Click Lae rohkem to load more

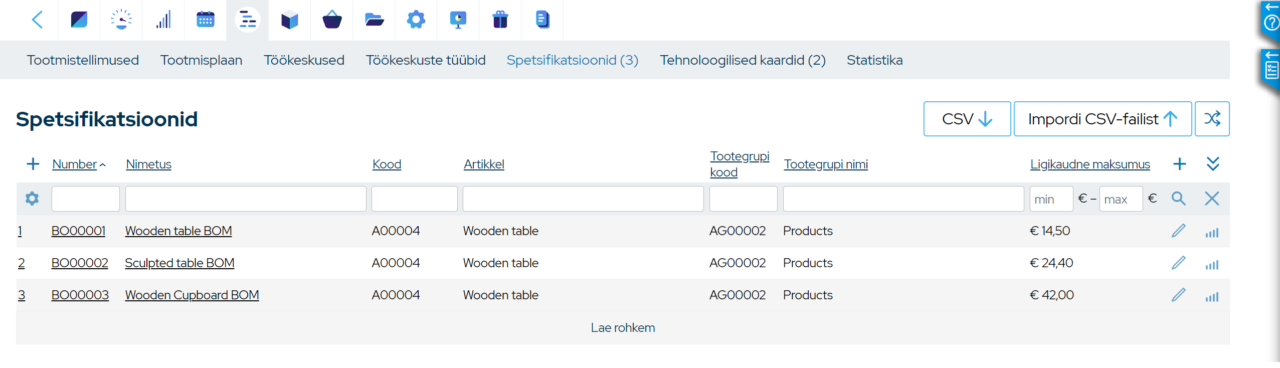[x=623, y=328]
